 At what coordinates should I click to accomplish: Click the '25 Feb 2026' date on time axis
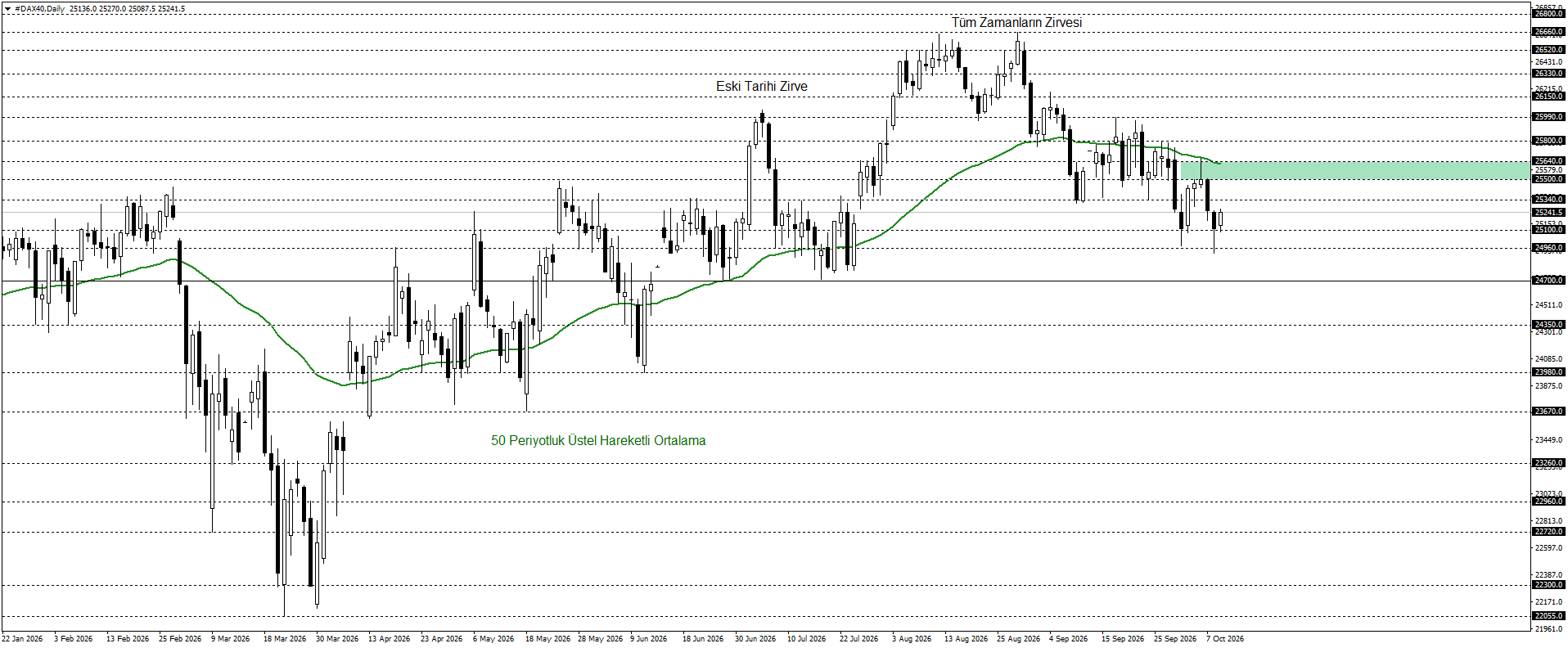click(x=180, y=639)
